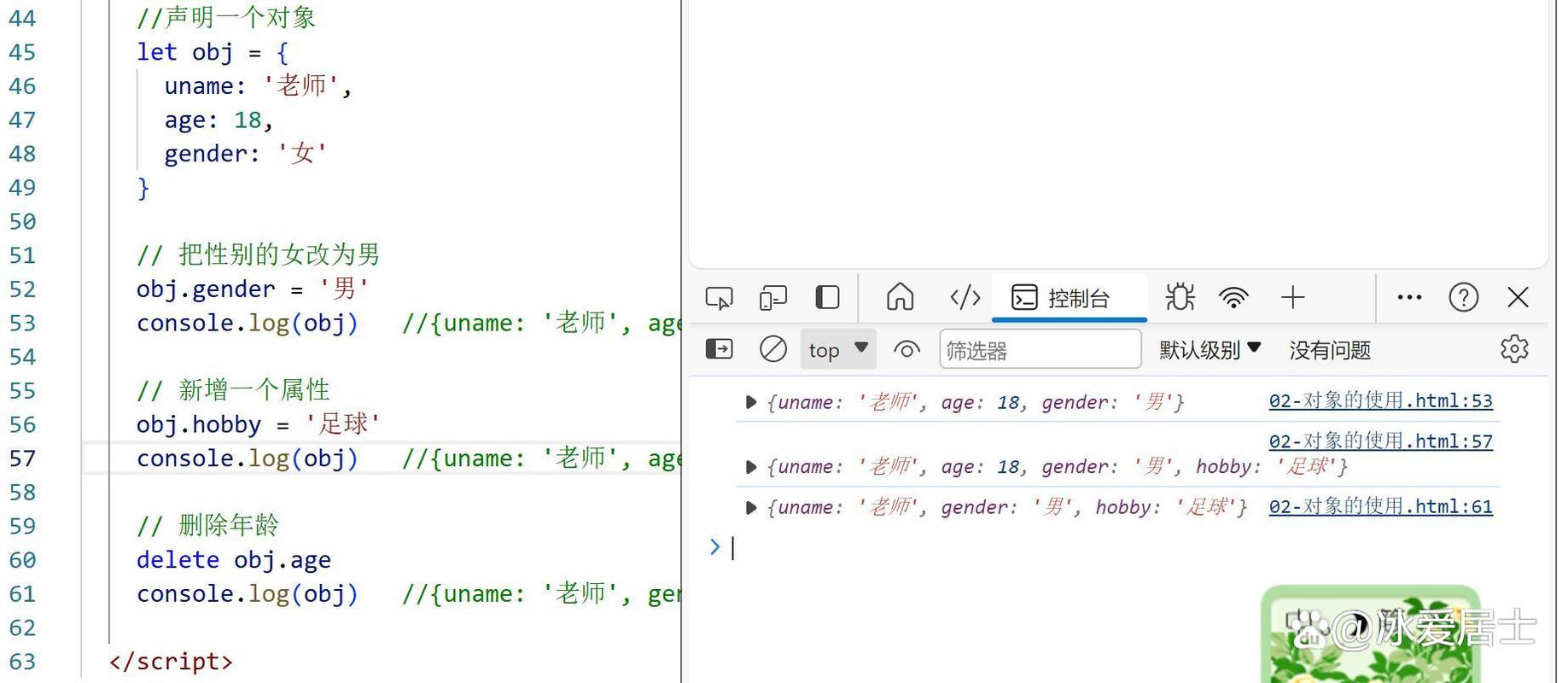Open the DevTools three-dot customize menu

(x=1409, y=297)
